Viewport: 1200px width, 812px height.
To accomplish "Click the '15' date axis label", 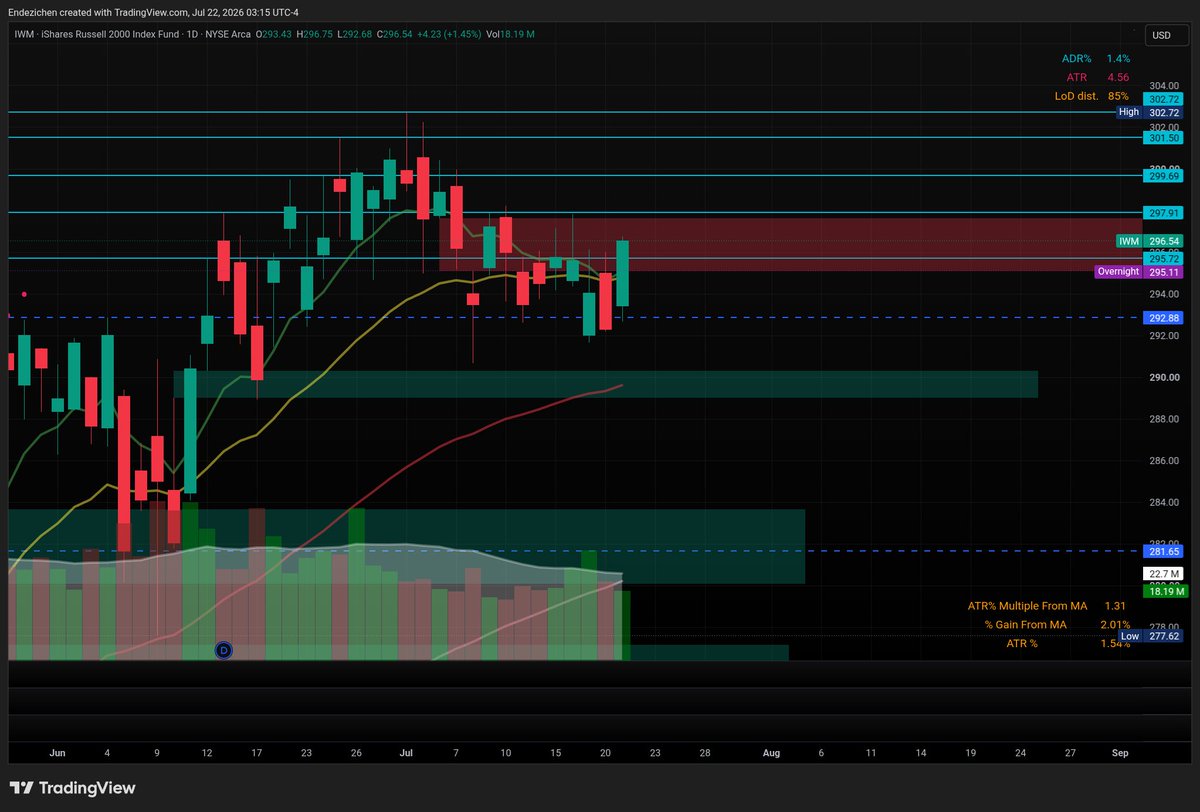I will pyautogui.click(x=556, y=752).
